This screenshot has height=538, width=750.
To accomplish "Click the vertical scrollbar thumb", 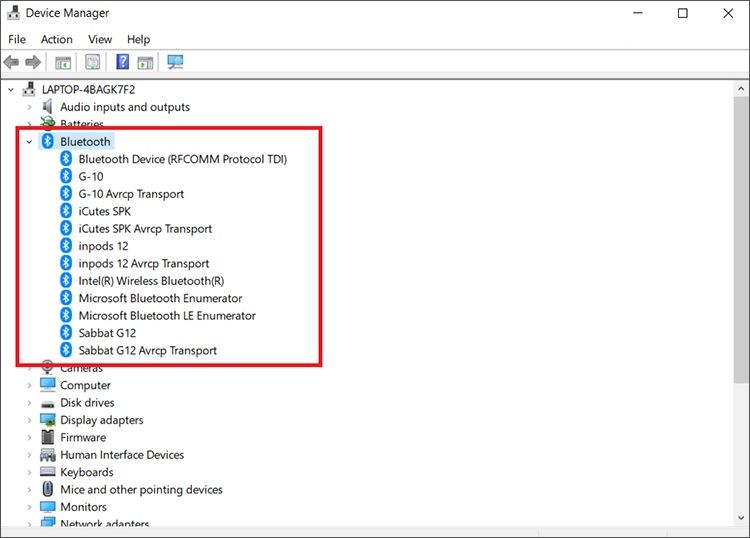I will coord(741,239).
